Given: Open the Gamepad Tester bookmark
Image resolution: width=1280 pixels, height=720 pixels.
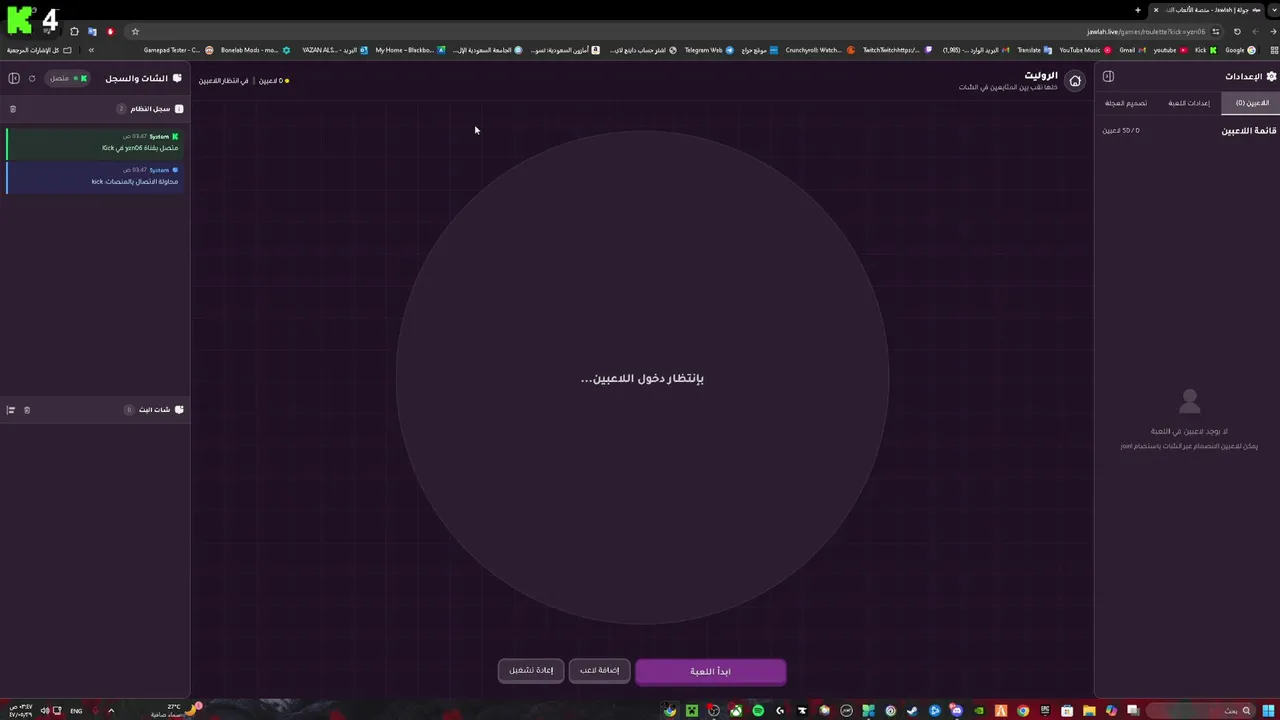Looking at the screenshot, I should 178,50.
